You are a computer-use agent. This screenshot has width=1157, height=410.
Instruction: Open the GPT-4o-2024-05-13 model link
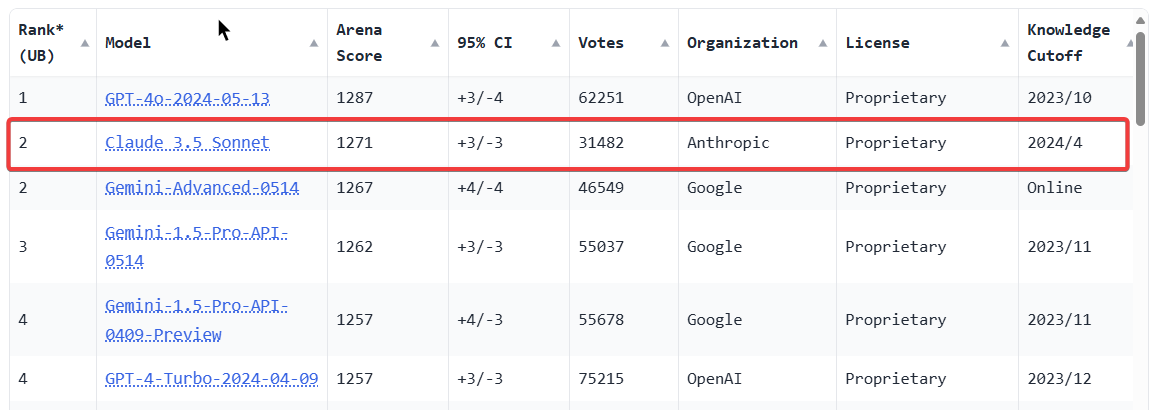pos(187,99)
